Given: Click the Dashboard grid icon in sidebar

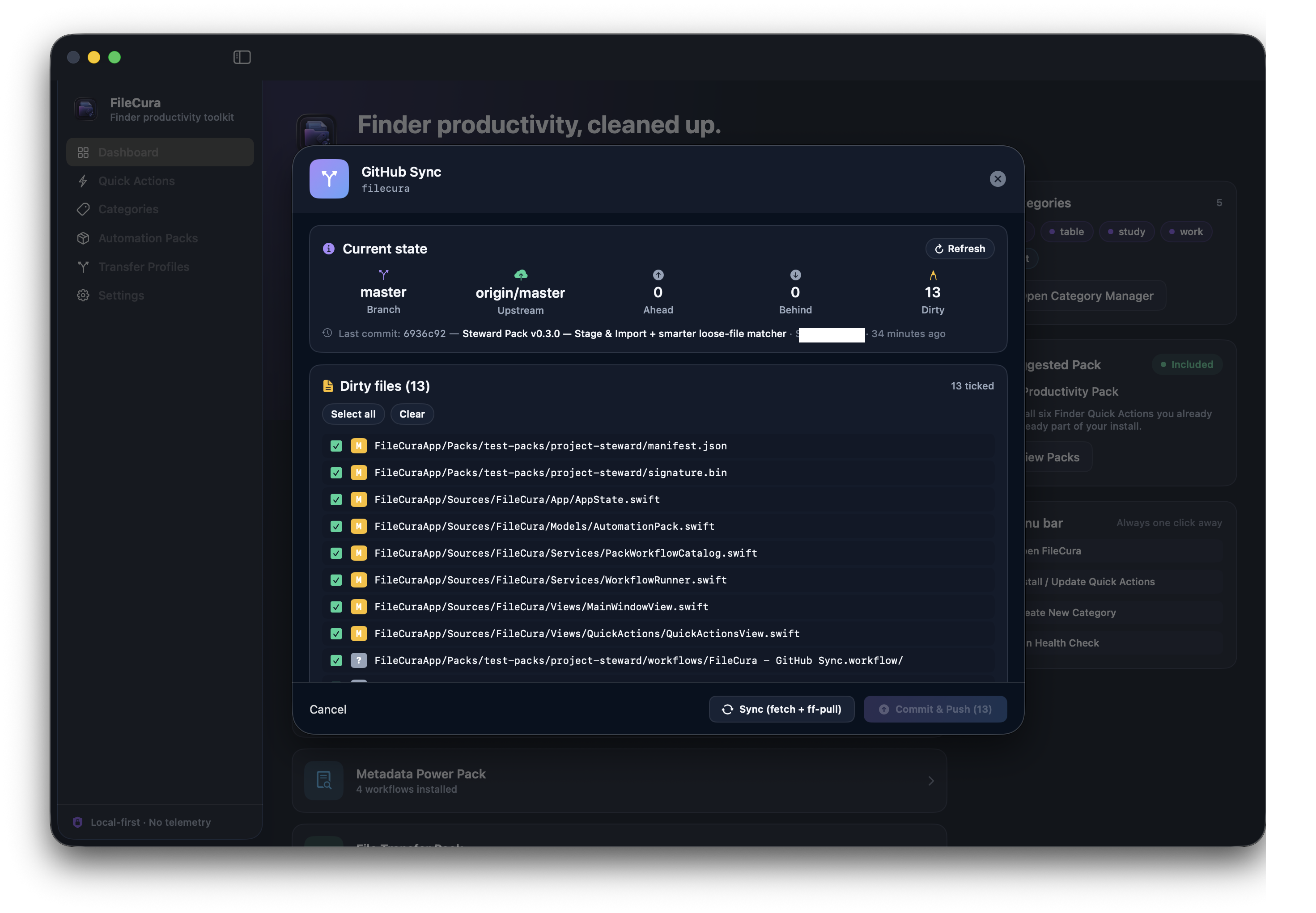Looking at the screenshot, I should [x=83, y=152].
